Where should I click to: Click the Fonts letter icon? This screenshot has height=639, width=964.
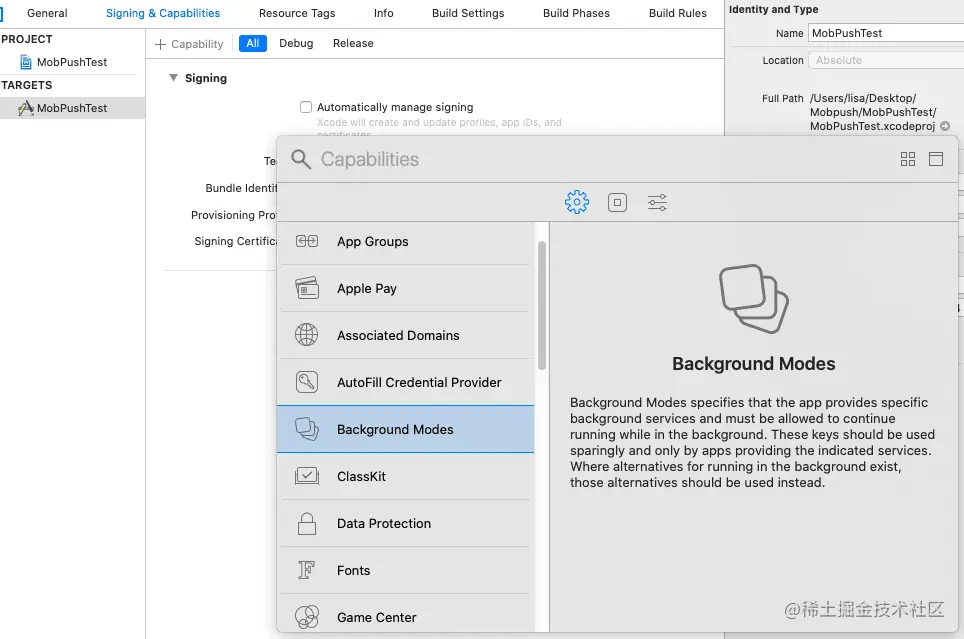(x=307, y=570)
